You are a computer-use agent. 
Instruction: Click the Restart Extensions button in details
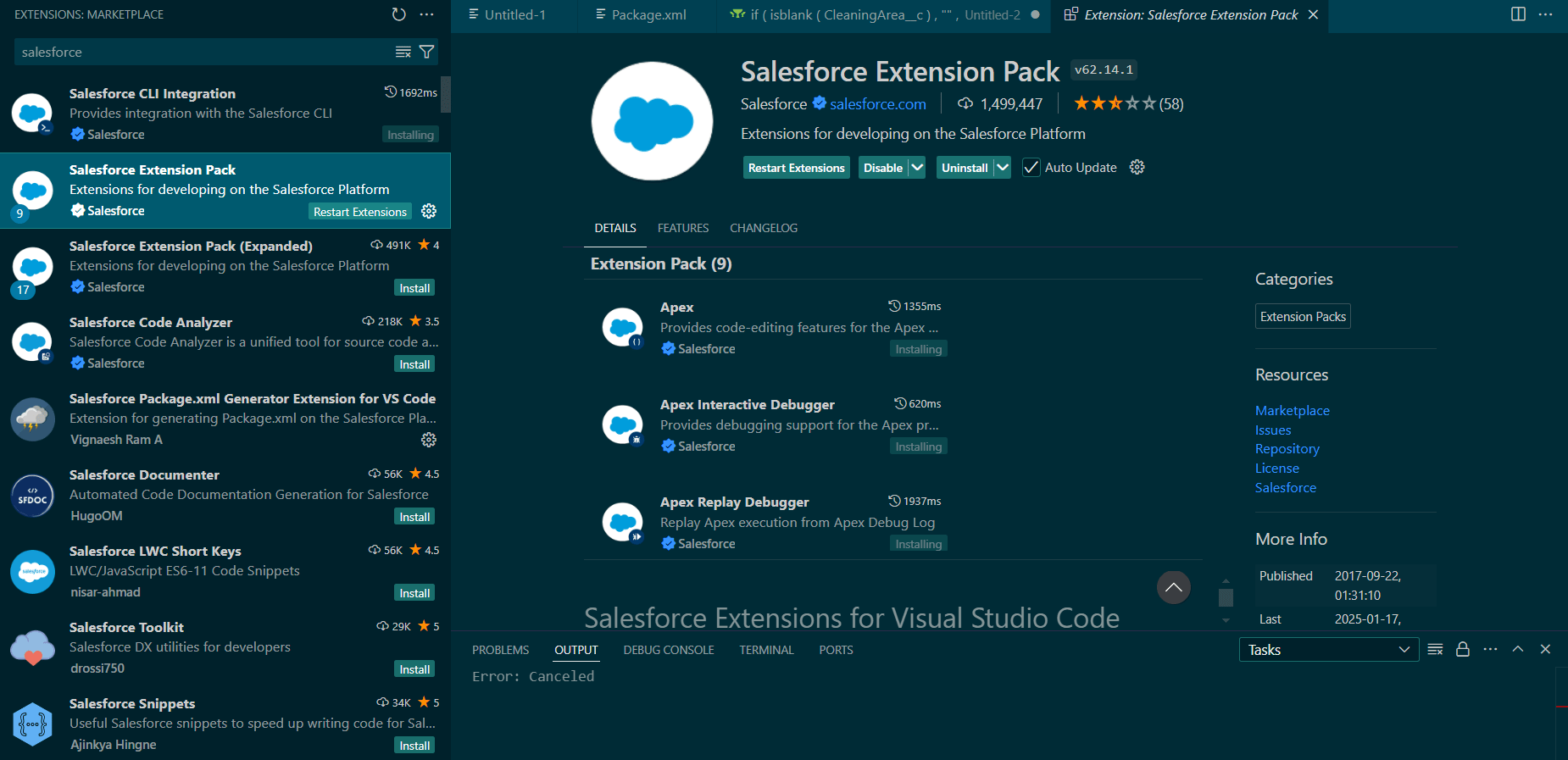(x=797, y=168)
